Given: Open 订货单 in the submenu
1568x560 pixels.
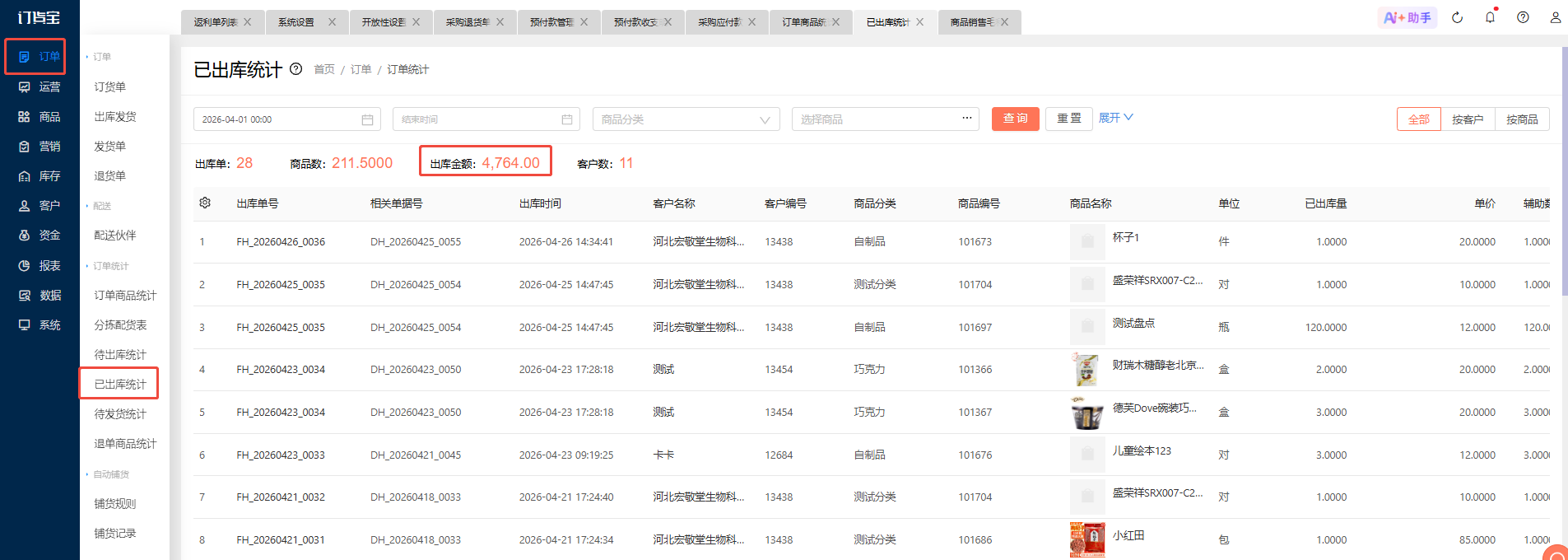Looking at the screenshot, I should [109, 86].
